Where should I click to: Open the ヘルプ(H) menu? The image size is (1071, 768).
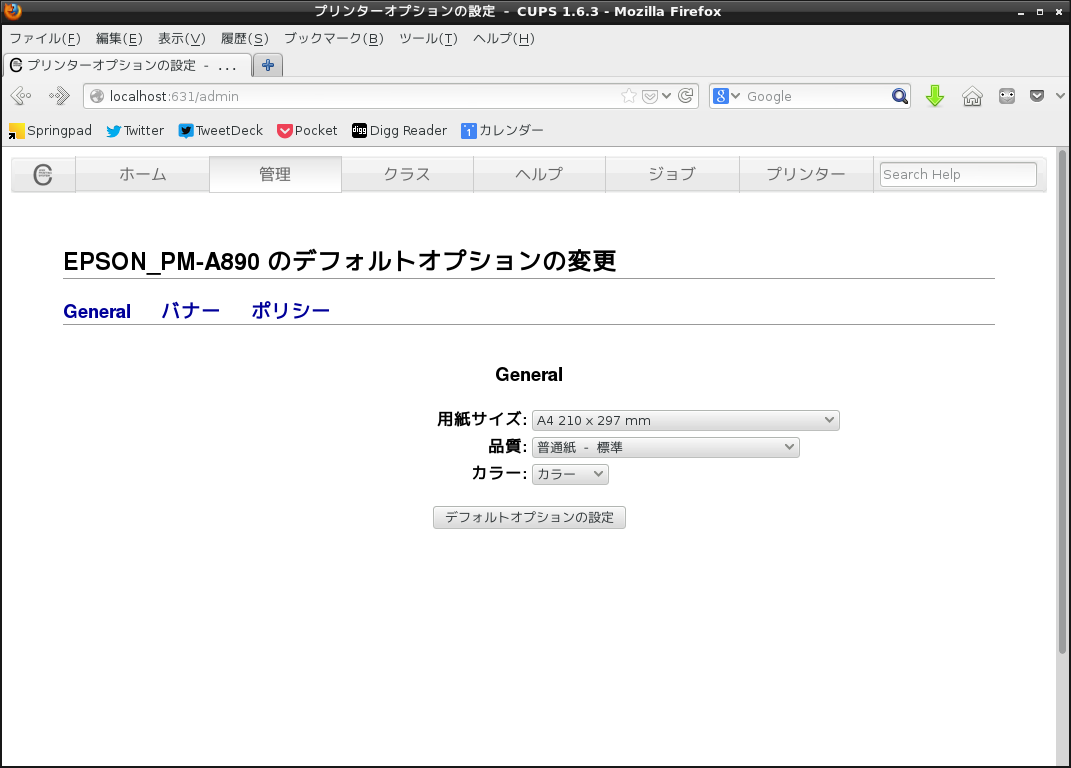point(503,38)
